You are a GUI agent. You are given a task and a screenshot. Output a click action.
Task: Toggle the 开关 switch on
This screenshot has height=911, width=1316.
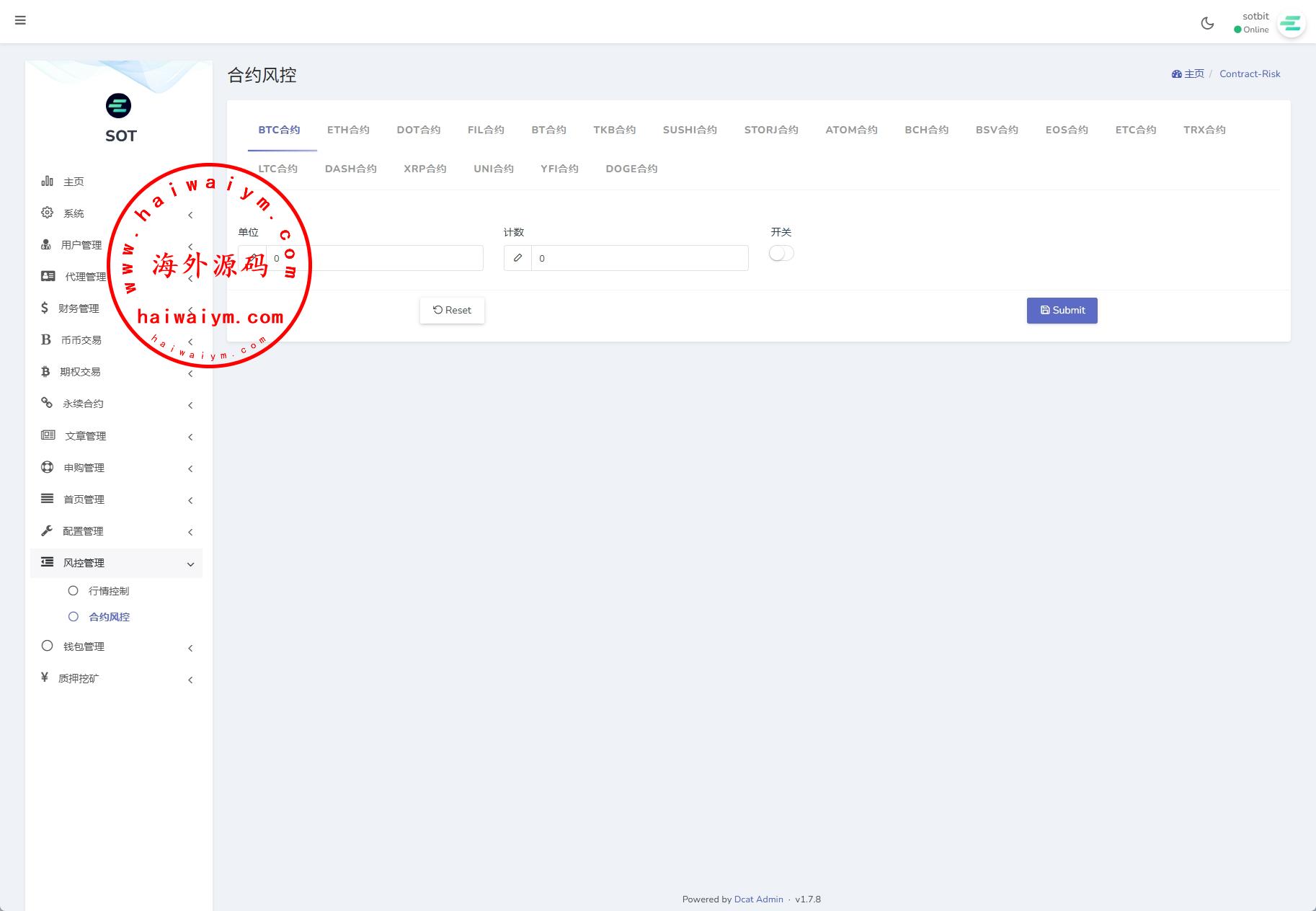click(x=781, y=254)
